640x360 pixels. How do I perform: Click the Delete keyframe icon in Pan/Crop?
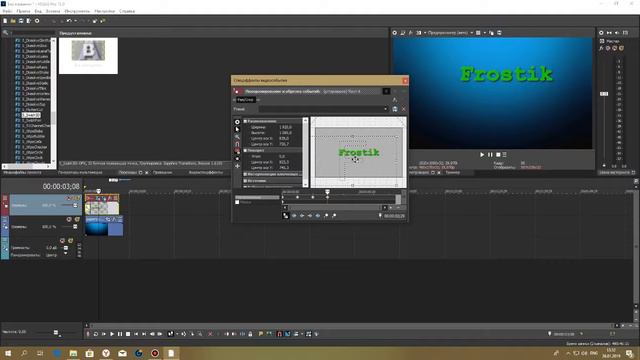334,216
